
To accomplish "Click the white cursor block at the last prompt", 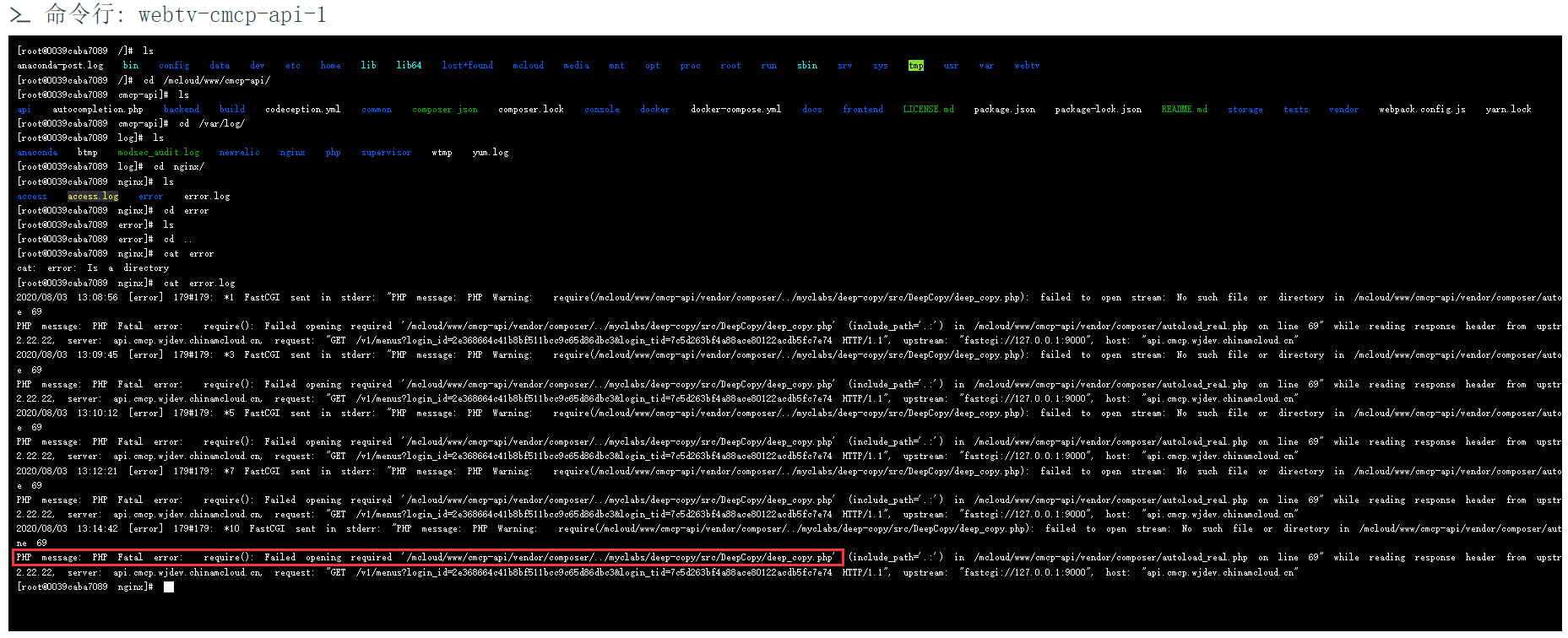I will (169, 587).
